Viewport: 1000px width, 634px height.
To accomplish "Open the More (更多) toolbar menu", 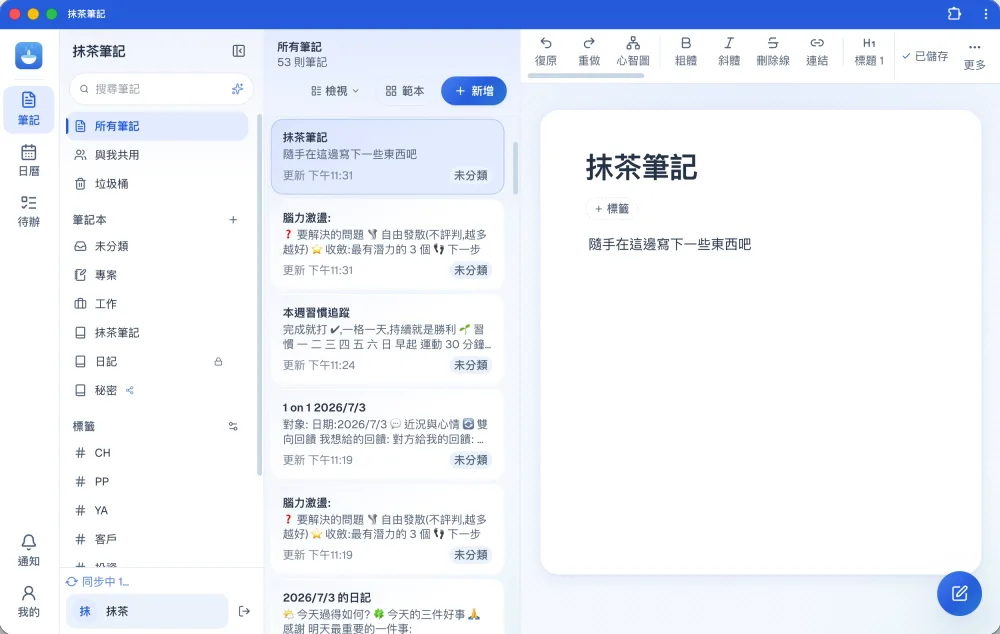I will click(974, 55).
